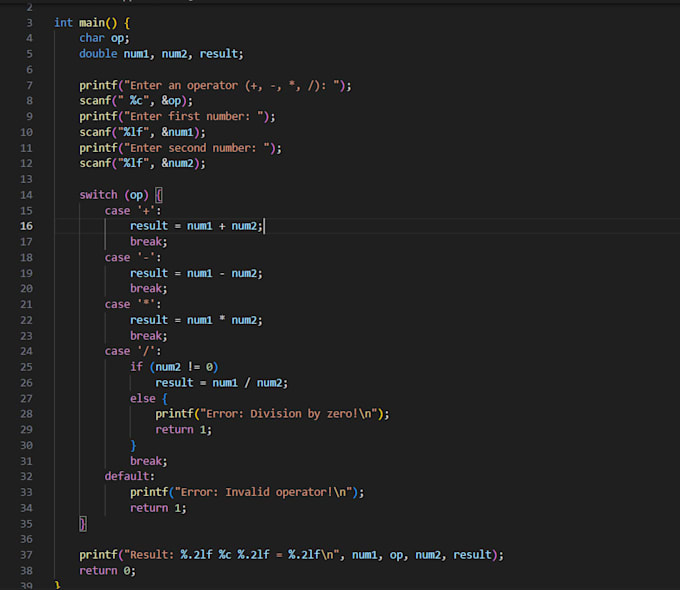Screen dimensions: 680x590
Task: Click the break statement on line 17
Action: point(149,242)
